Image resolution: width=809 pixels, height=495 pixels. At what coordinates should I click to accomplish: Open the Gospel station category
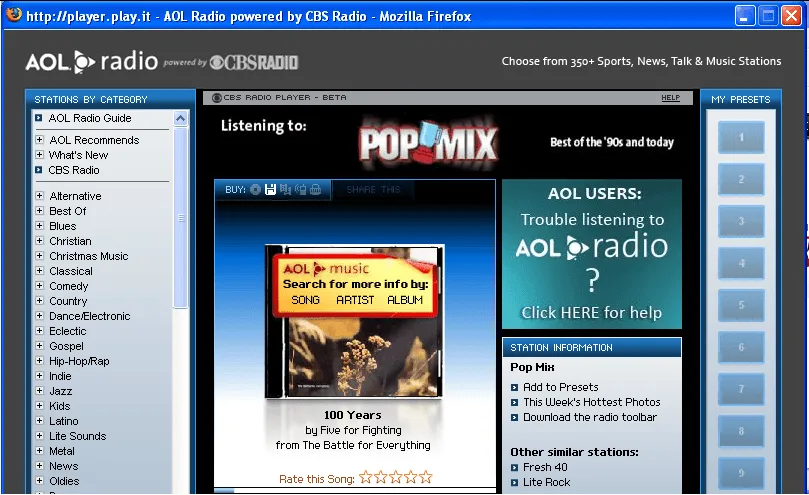pyautogui.click(x=67, y=346)
